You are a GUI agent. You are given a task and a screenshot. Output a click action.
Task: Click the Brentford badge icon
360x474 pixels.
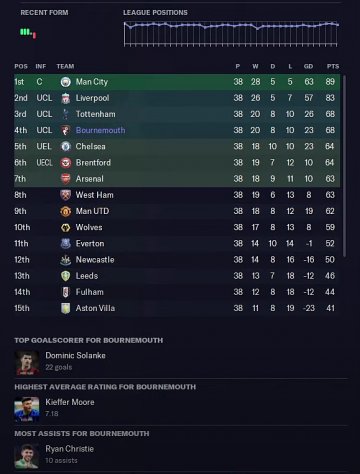pos(66,163)
